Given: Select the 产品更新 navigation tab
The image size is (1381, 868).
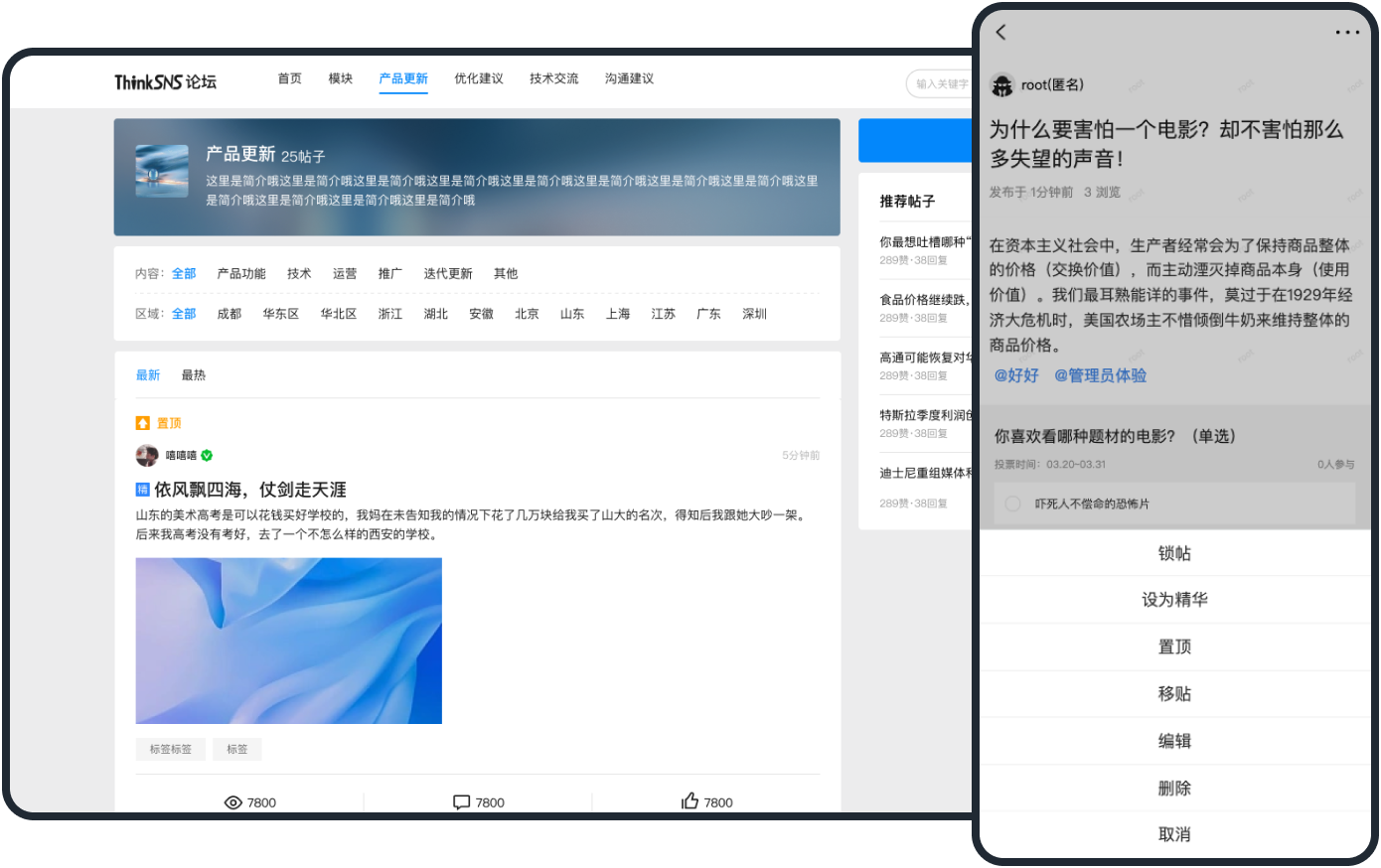Looking at the screenshot, I should [x=403, y=78].
